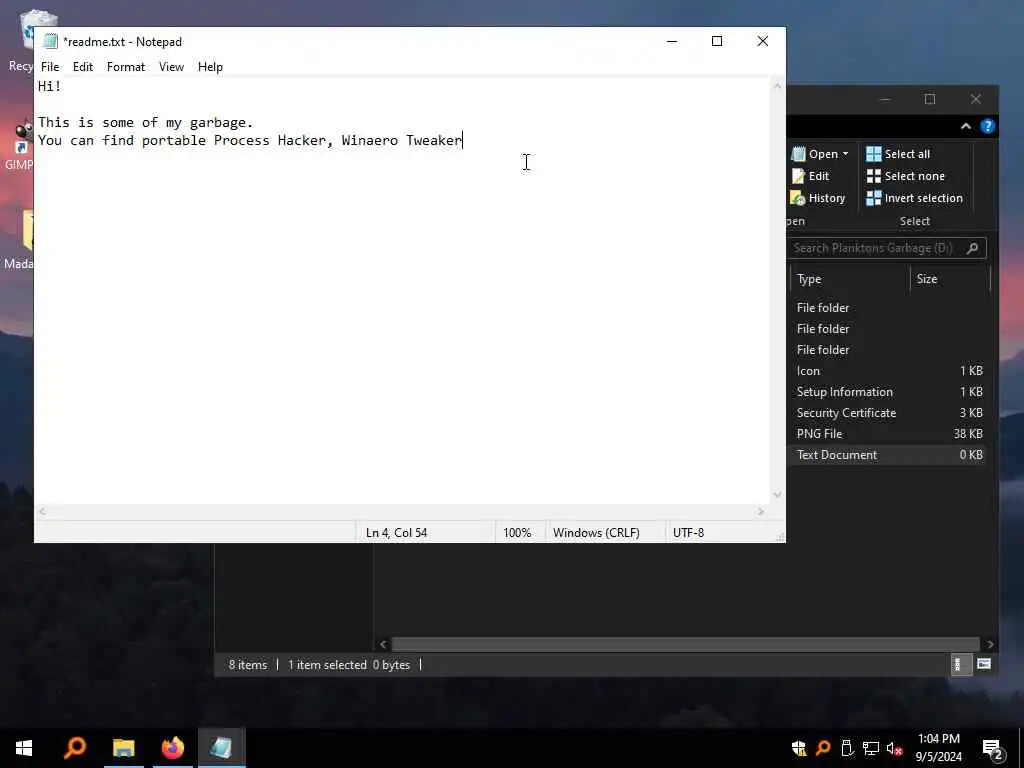Click the muted volume tray icon
Image resolution: width=1024 pixels, height=768 pixels.
[895, 748]
